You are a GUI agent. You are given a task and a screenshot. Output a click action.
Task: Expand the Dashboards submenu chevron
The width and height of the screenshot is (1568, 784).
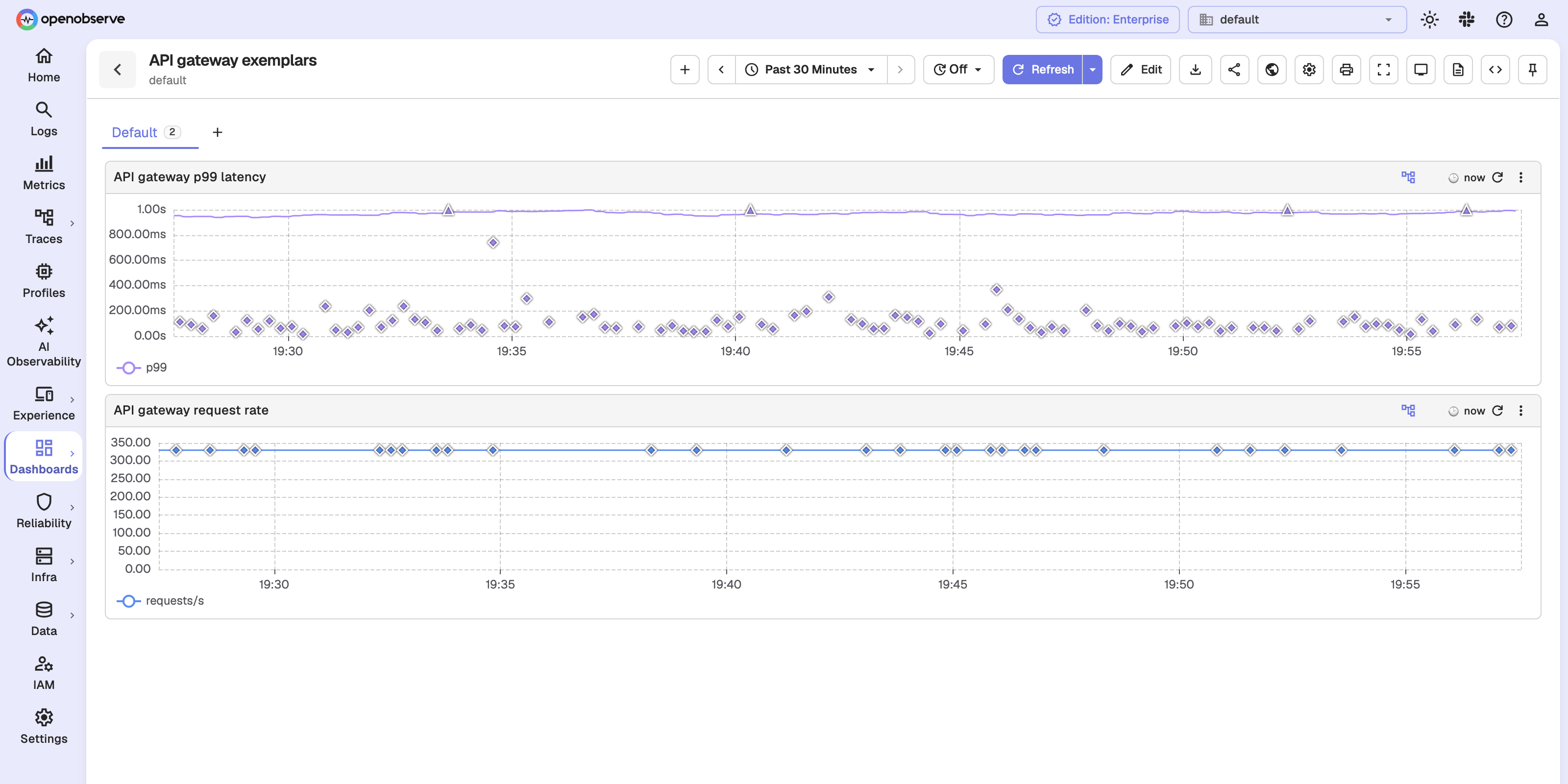click(73, 453)
